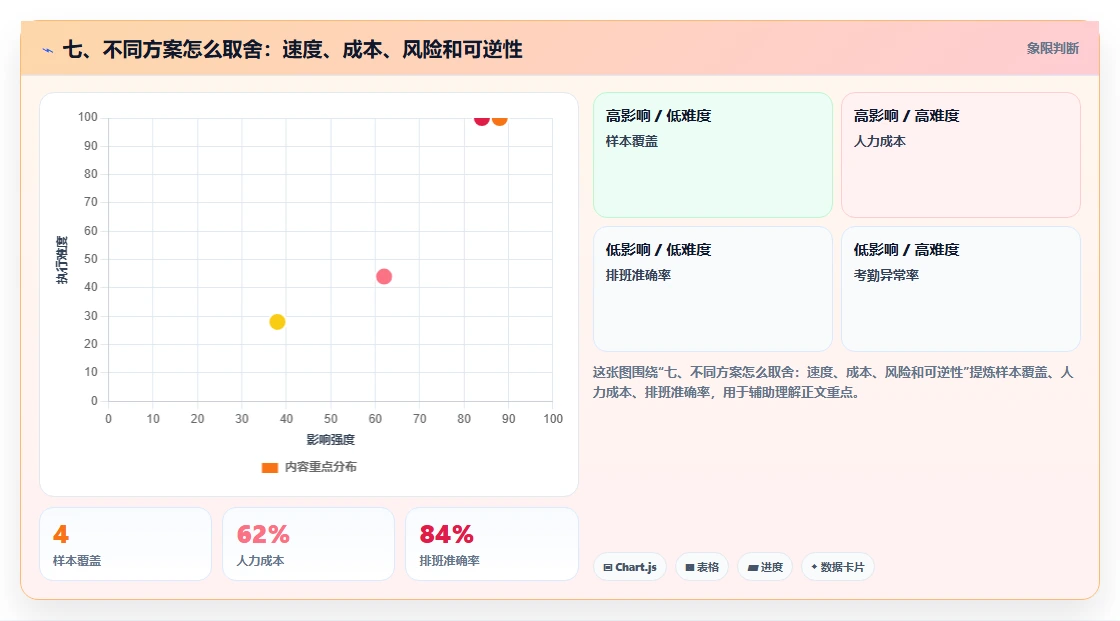Viewport: 1120px width, 621px height.
Task: Click the section title 七、不同方案怎么取舍
Action: click(293, 49)
